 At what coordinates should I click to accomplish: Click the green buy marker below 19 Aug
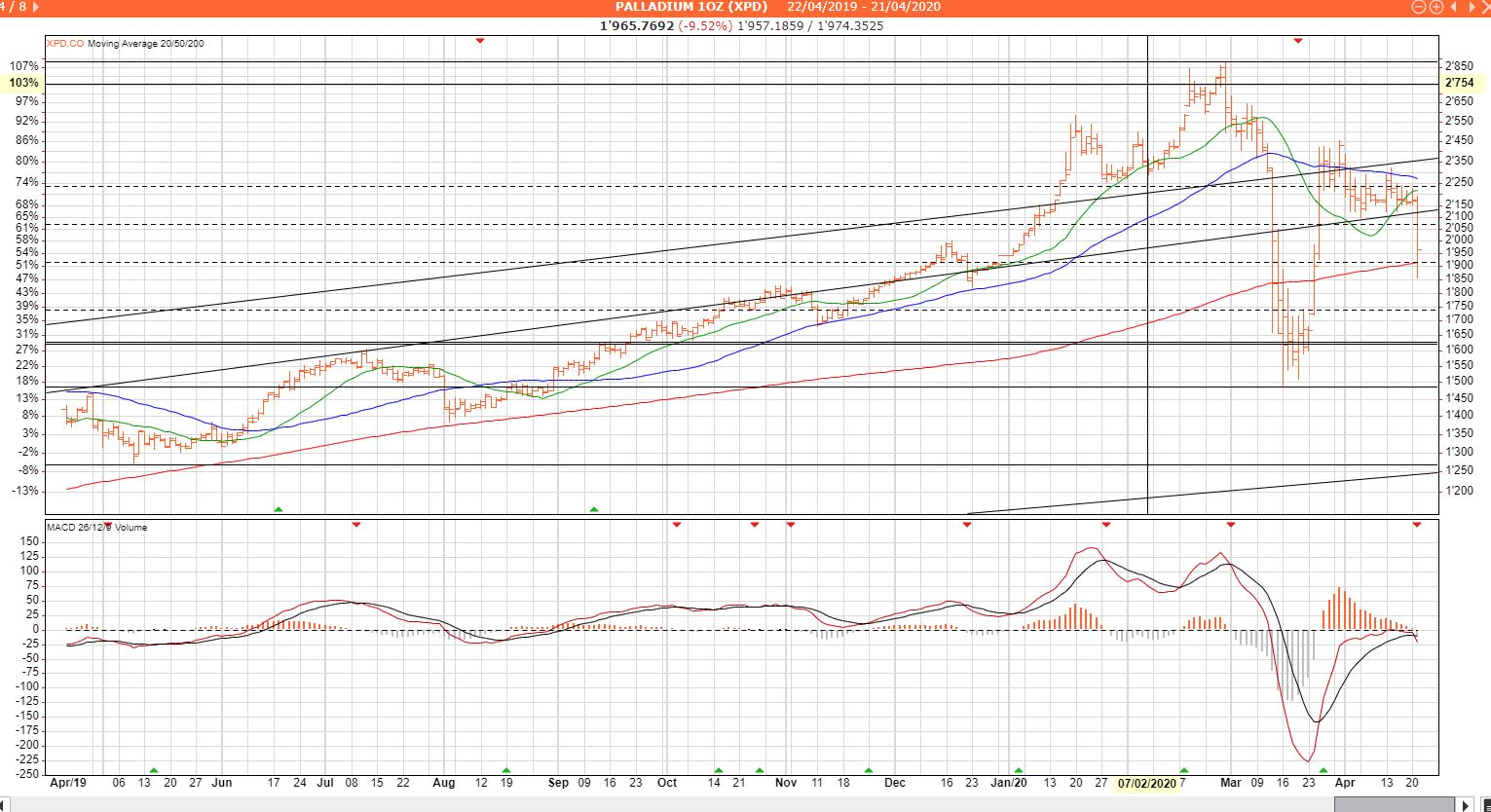tap(505, 770)
